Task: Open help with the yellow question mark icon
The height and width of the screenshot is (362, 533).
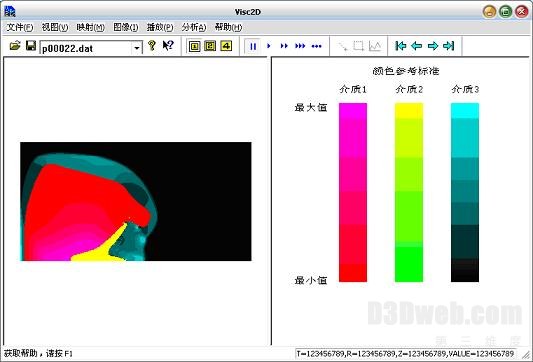Action: [x=152, y=46]
